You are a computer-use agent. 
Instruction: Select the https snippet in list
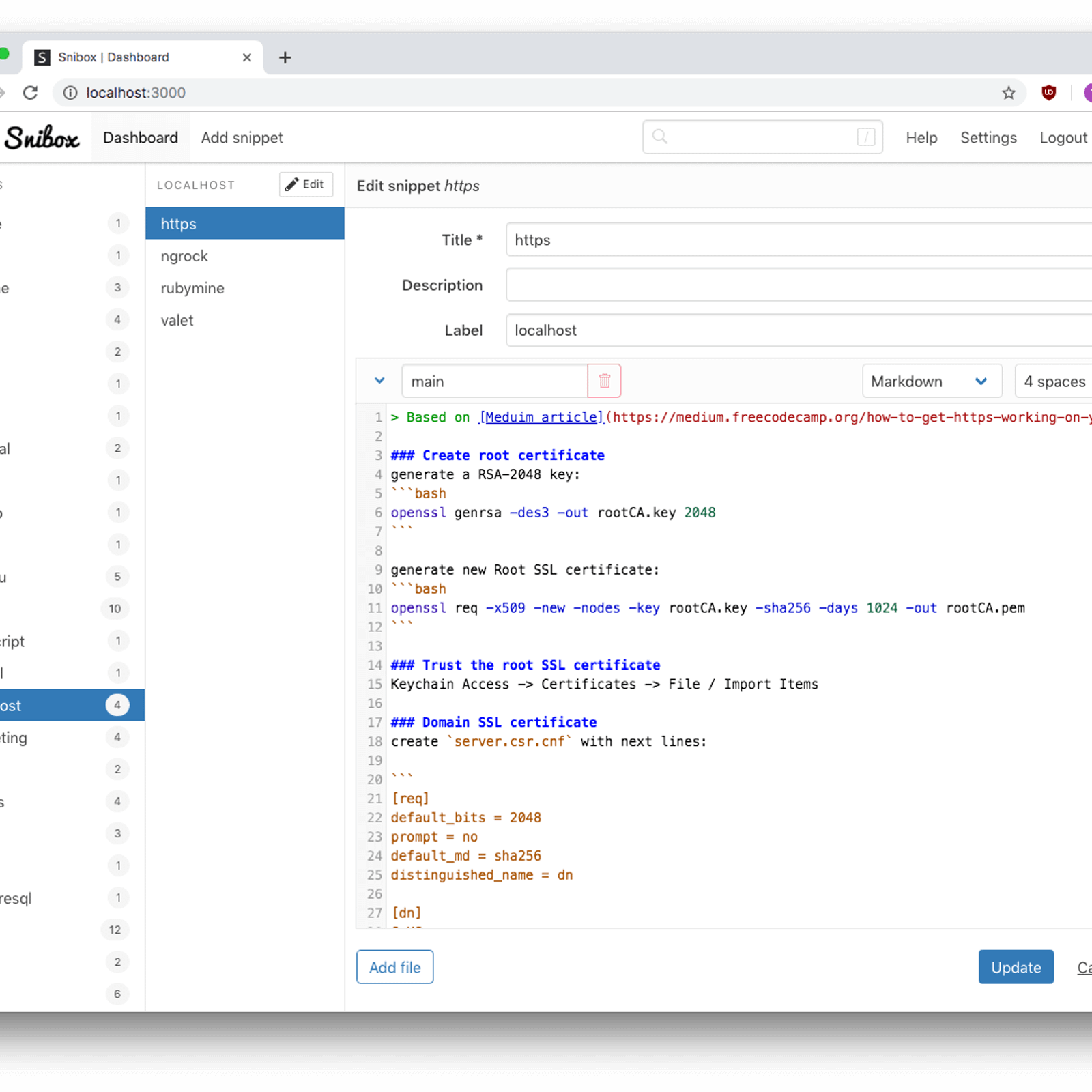[244, 224]
